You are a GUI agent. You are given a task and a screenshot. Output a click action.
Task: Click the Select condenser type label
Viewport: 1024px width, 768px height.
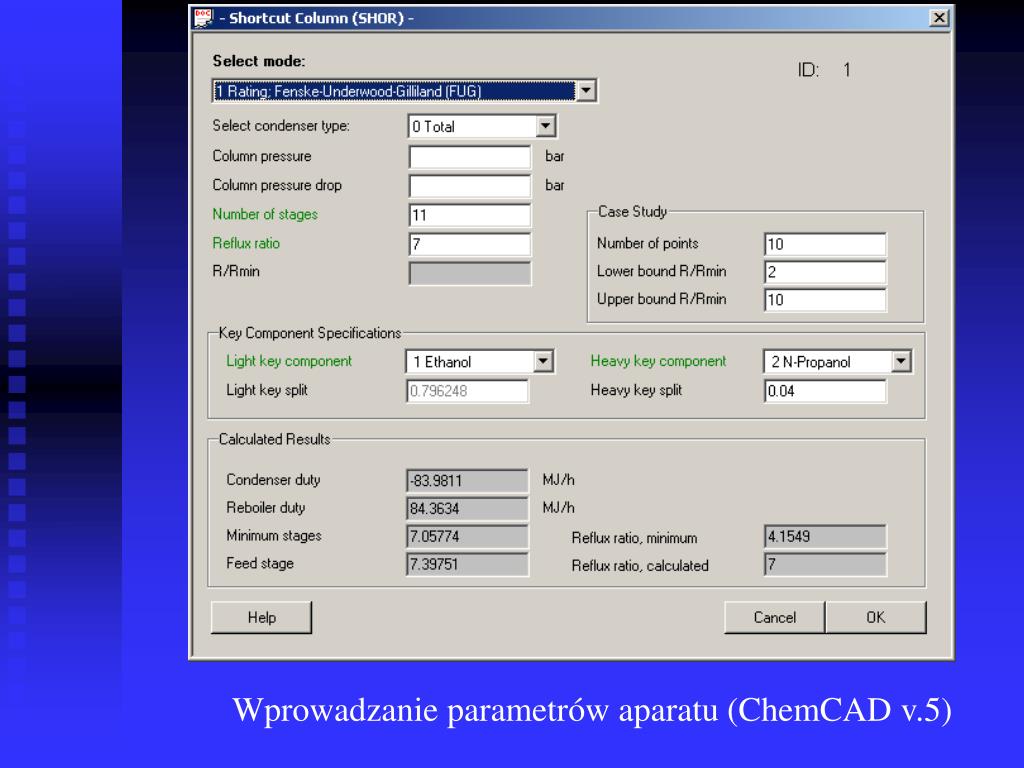[281, 126]
